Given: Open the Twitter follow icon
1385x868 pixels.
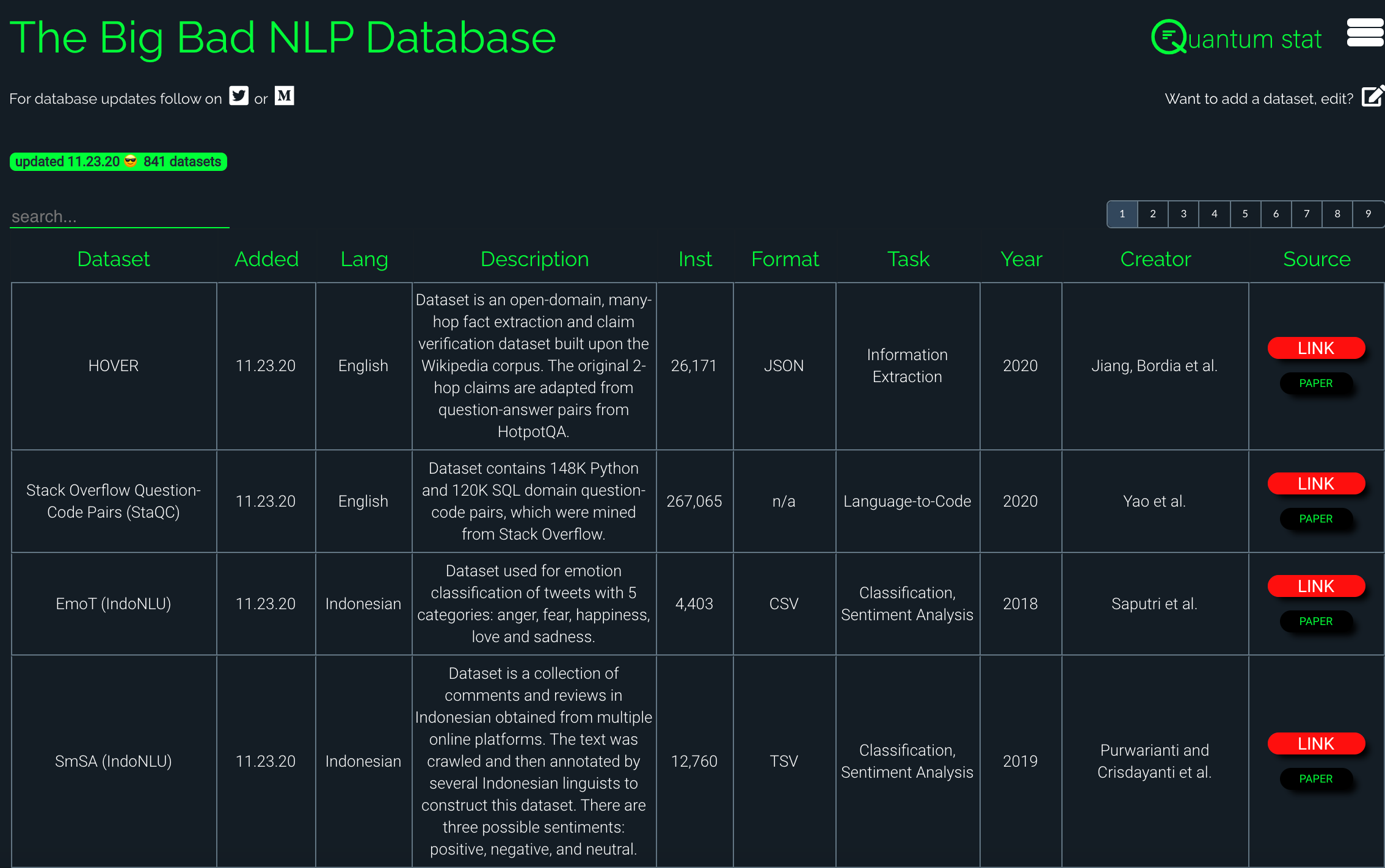Looking at the screenshot, I should (x=239, y=96).
